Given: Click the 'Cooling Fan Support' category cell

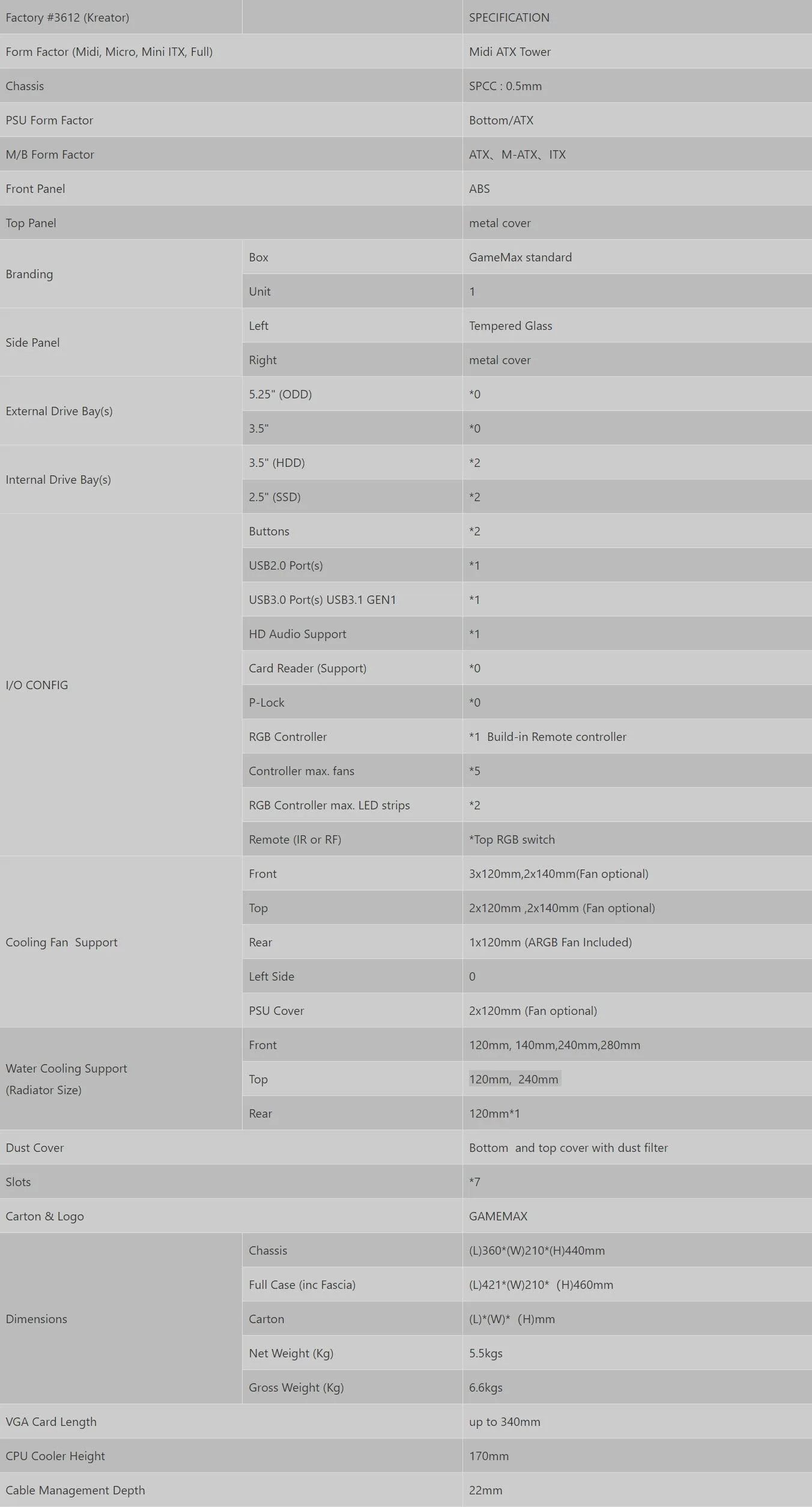Looking at the screenshot, I should (121, 942).
